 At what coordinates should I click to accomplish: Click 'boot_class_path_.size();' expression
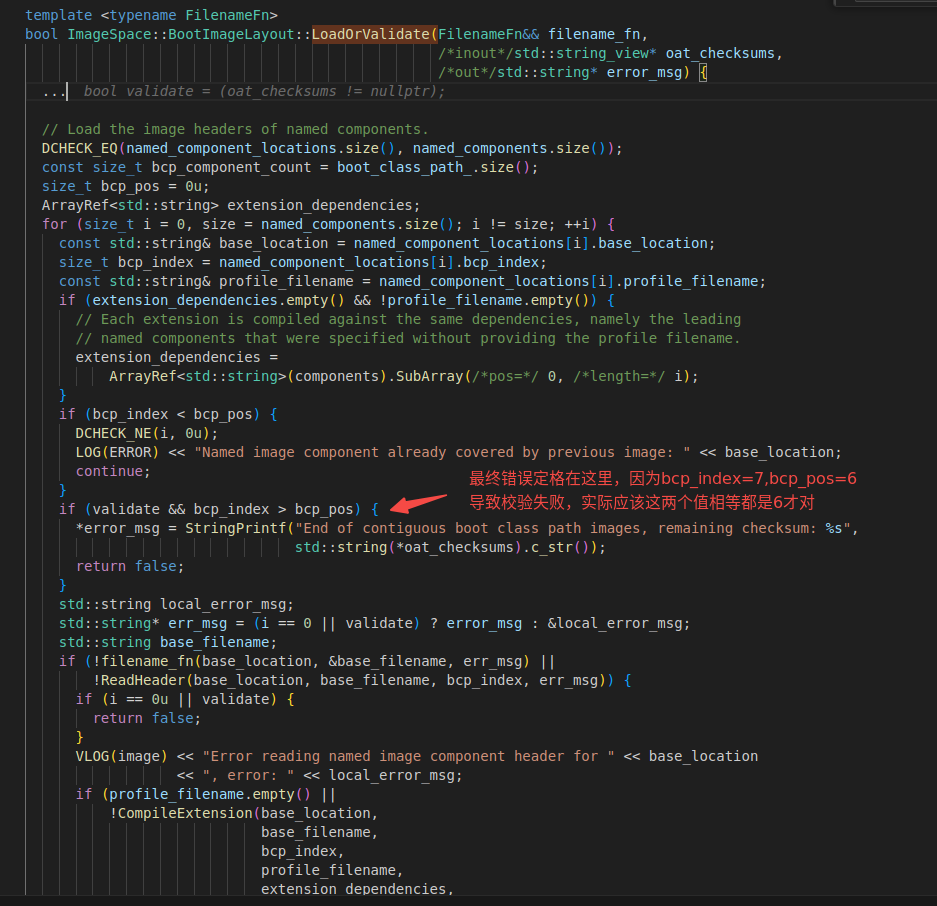click(x=437, y=168)
